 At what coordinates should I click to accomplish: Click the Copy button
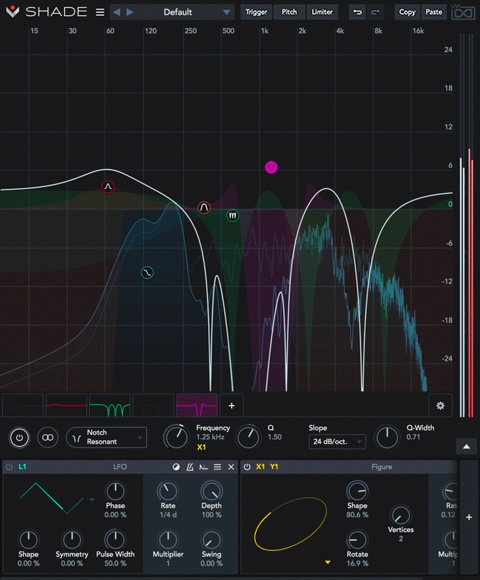click(407, 12)
